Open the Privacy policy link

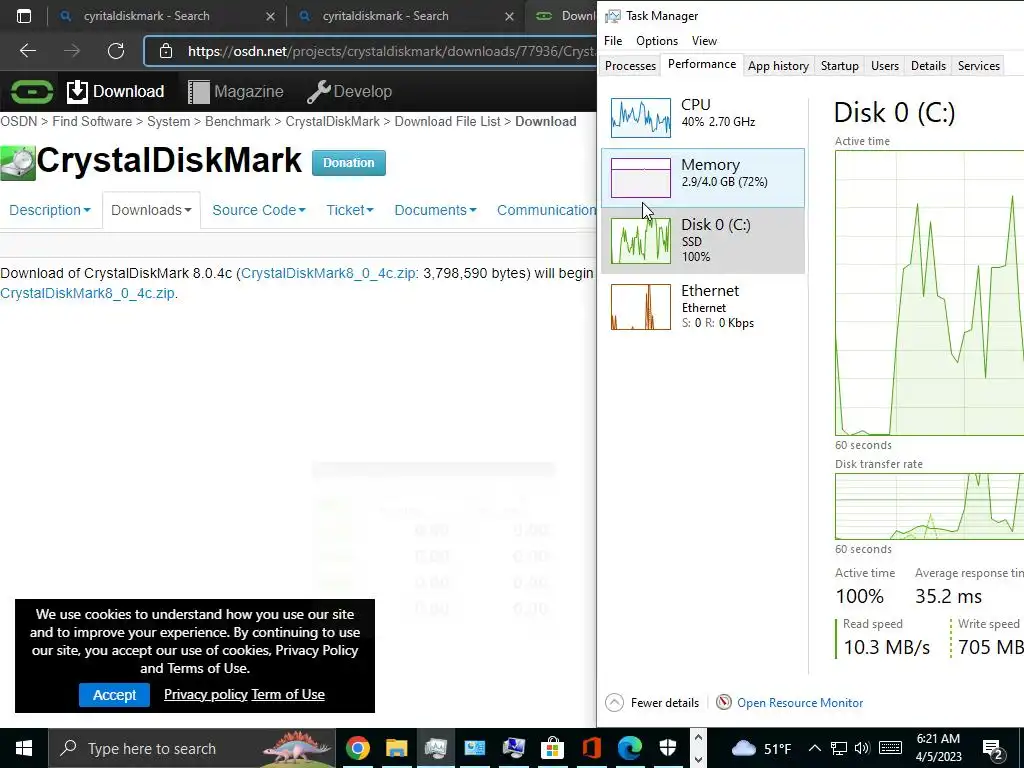pyautogui.click(x=205, y=695)
